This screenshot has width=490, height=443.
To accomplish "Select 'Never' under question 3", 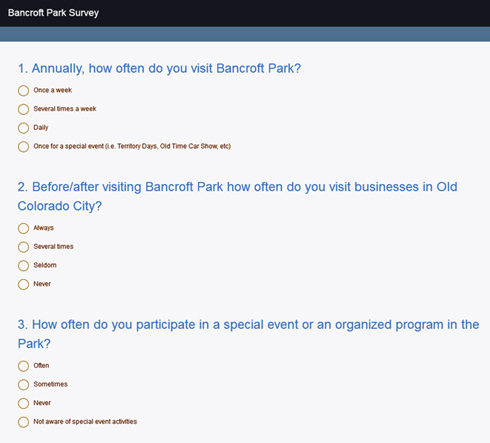I will (x=23, y=403).
